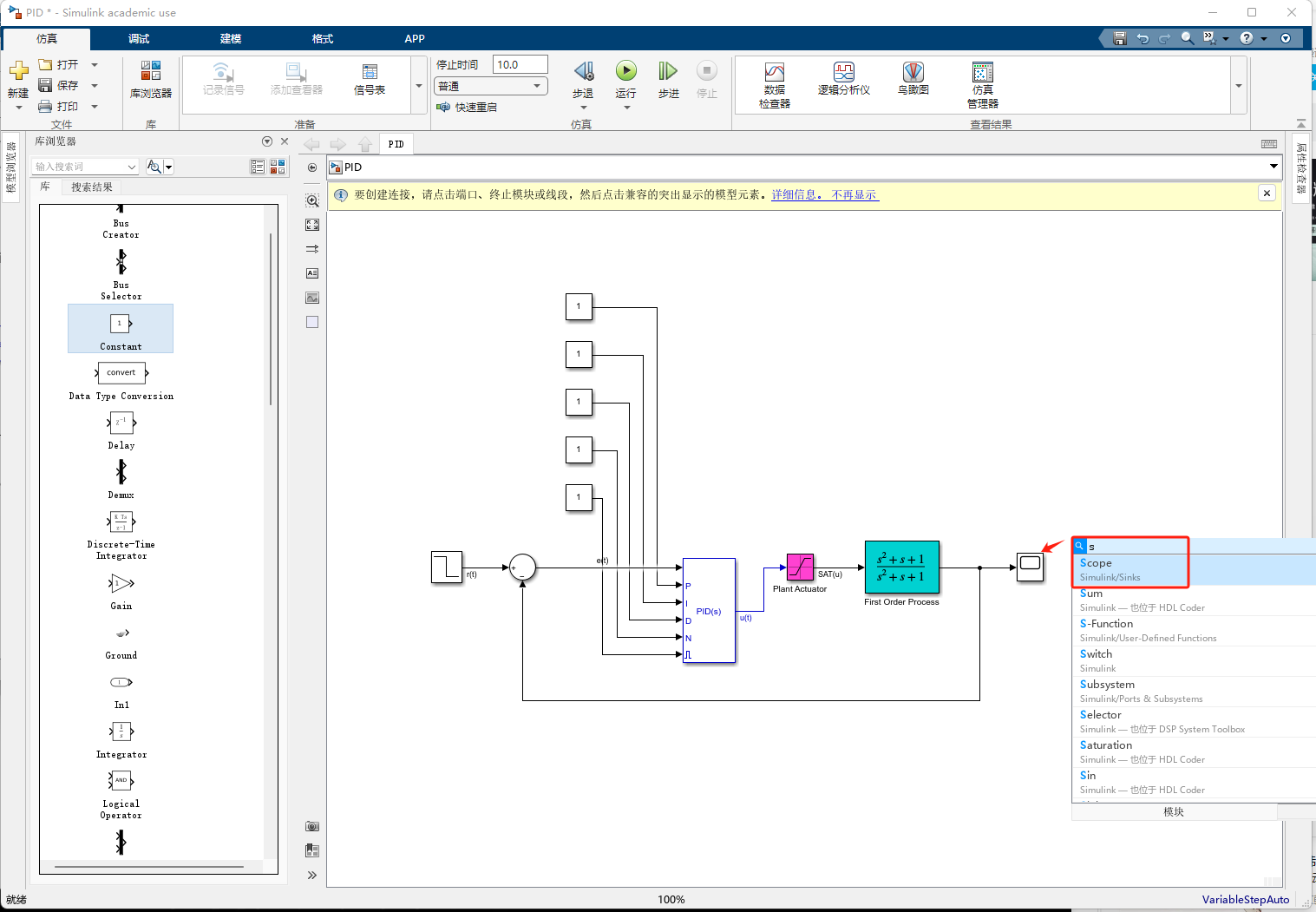Viewport: 1316px width, 912px height.
Task: Expand the 准备 gallery dropdown arrow
Action: pos(419,86)
